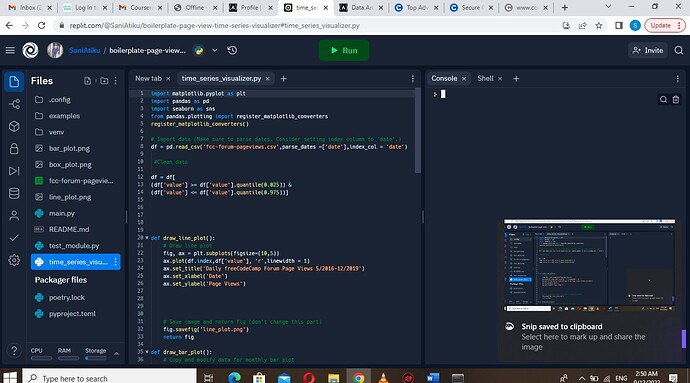Expand the resources CPU RAM Storage panel
Viewport: 690px width, 383px height.
[x=117, y=354]
